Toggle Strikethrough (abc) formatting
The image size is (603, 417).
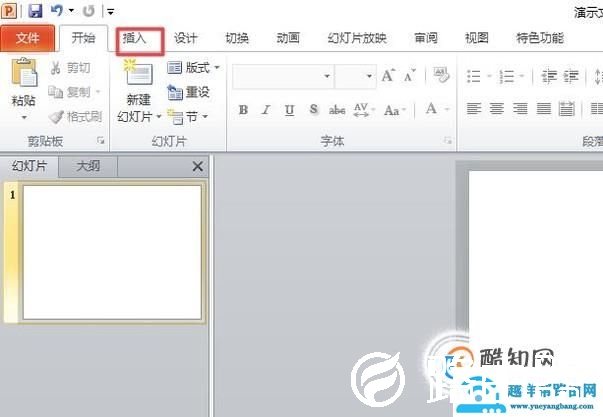(337, 110)
